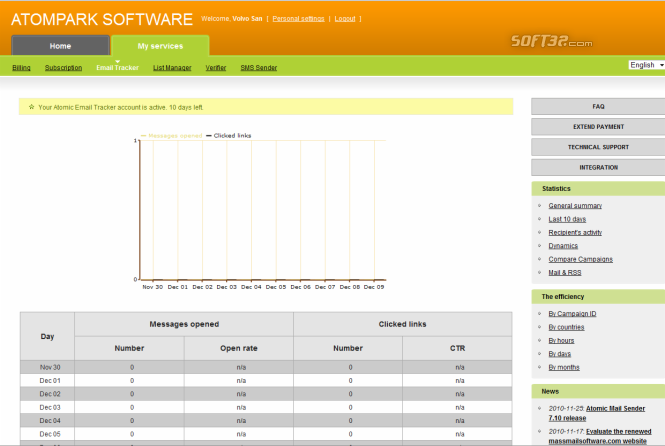
Task: Click Dec 09 label on chart axis
Action: pos(374,287)
